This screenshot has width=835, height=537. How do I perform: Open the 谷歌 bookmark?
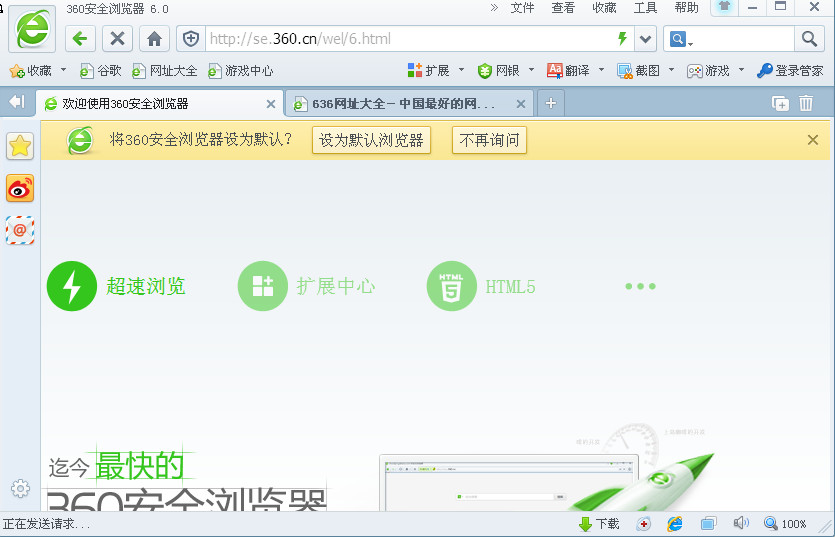click(x=100, y=70)
